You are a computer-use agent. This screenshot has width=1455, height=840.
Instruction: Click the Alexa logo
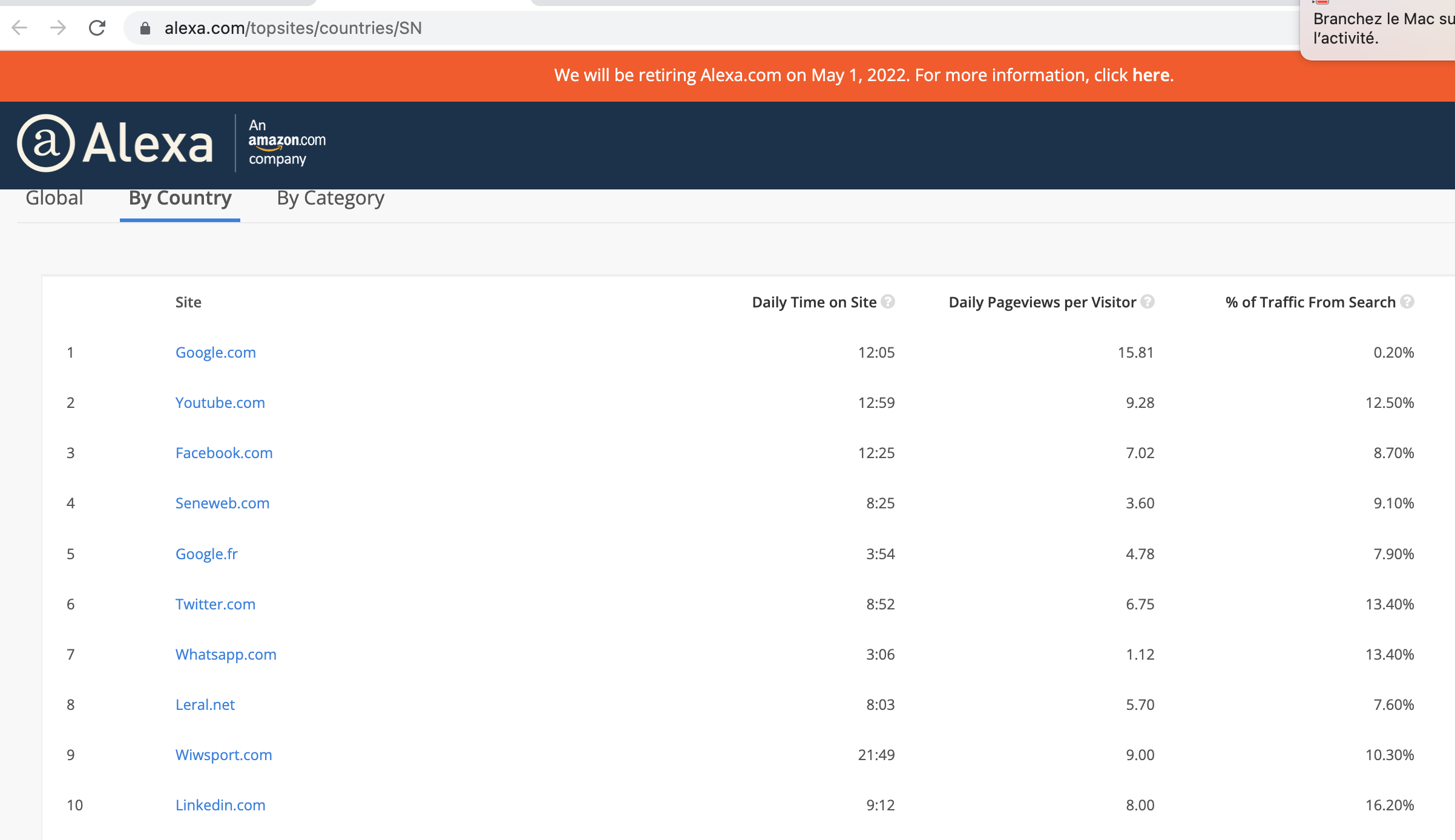[115, 143]
